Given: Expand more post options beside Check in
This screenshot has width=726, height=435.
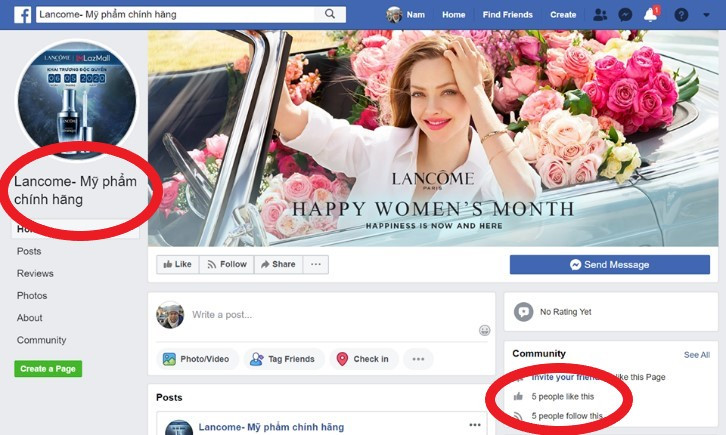Looking at the screenshot, I should [x=418, y=359].
